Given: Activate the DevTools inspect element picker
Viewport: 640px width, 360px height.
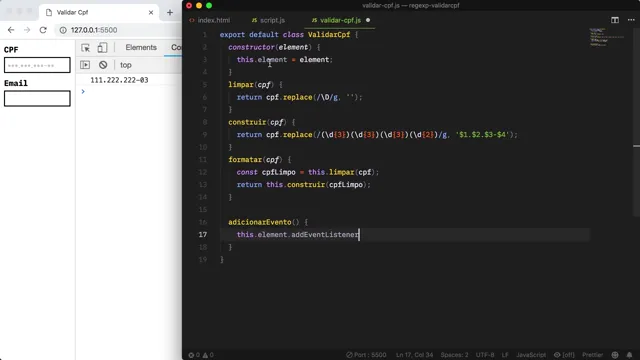Looking at the screenshot, I should [x=85, y=48].
